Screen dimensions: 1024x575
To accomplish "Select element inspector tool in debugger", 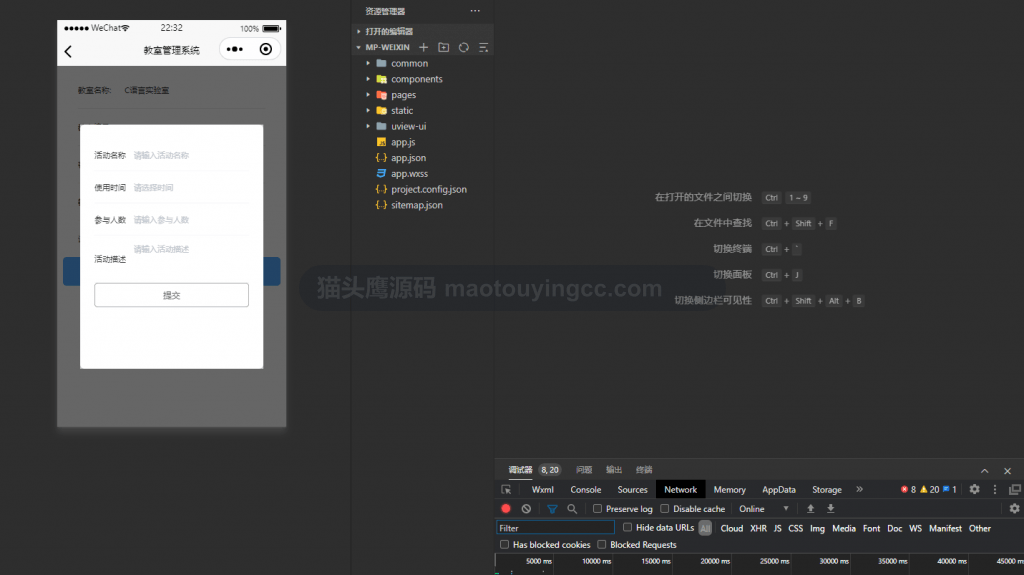I will 506,489.
